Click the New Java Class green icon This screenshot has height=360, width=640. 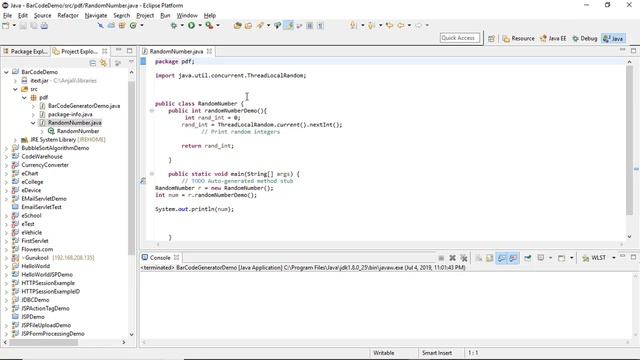tap(133, 26)
